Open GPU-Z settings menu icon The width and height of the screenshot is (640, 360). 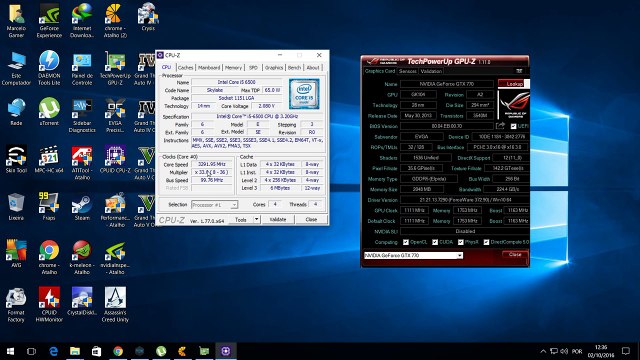click(x=519, y=71)
